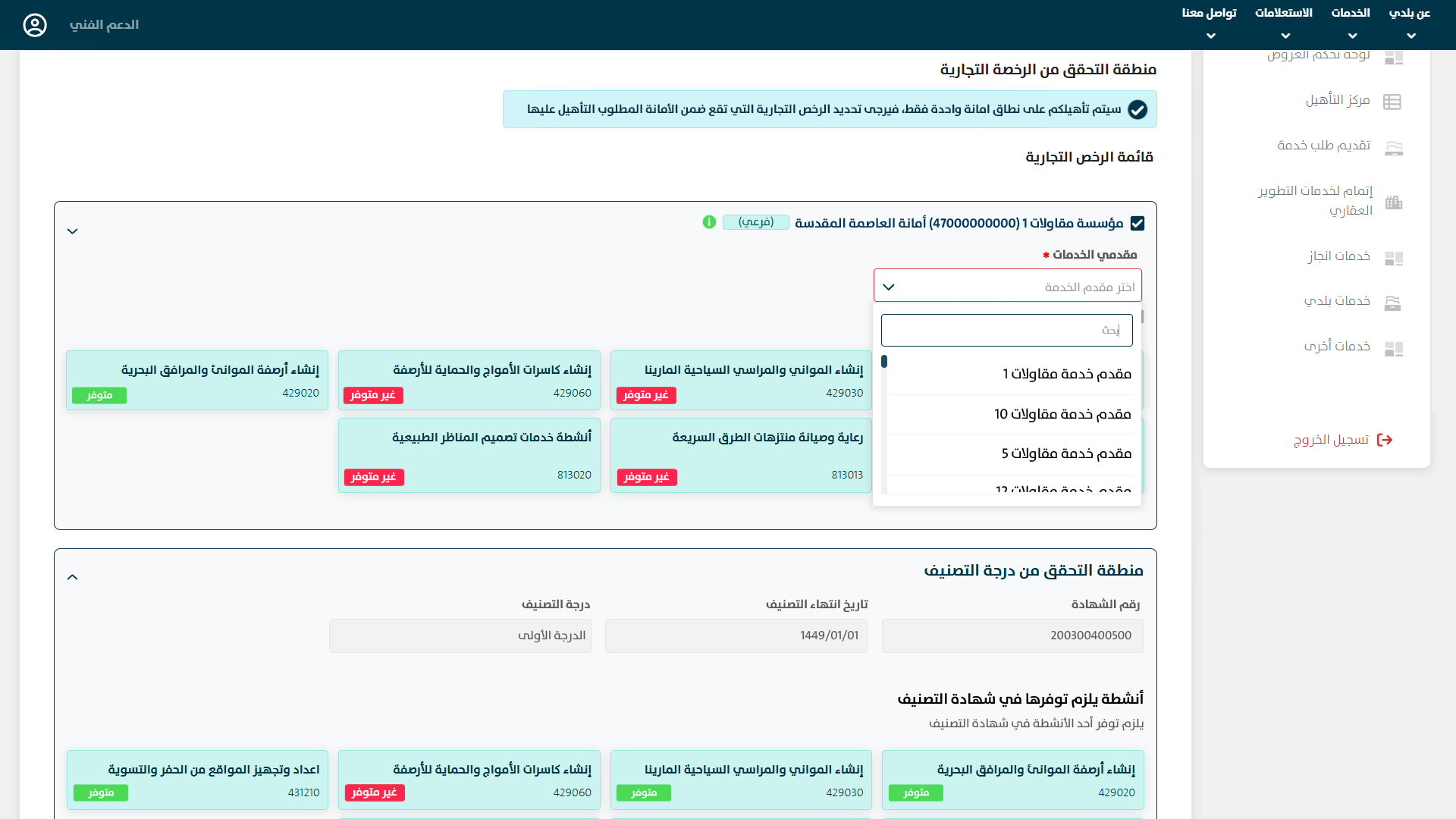Click the logout arrow icon

1385,440
